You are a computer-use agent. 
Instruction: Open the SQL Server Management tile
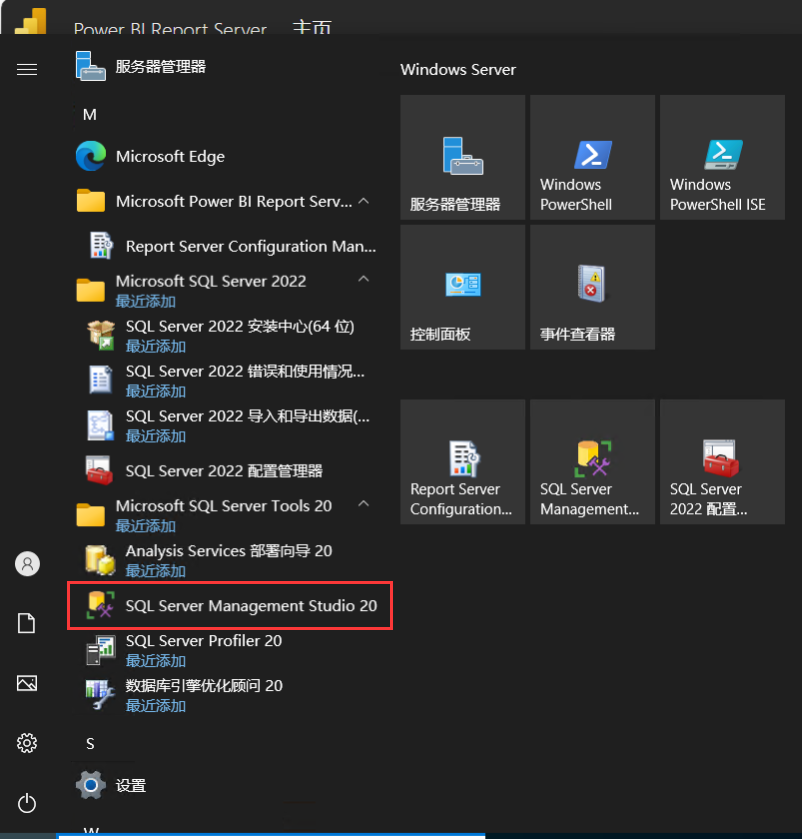[x=592, y=462]
